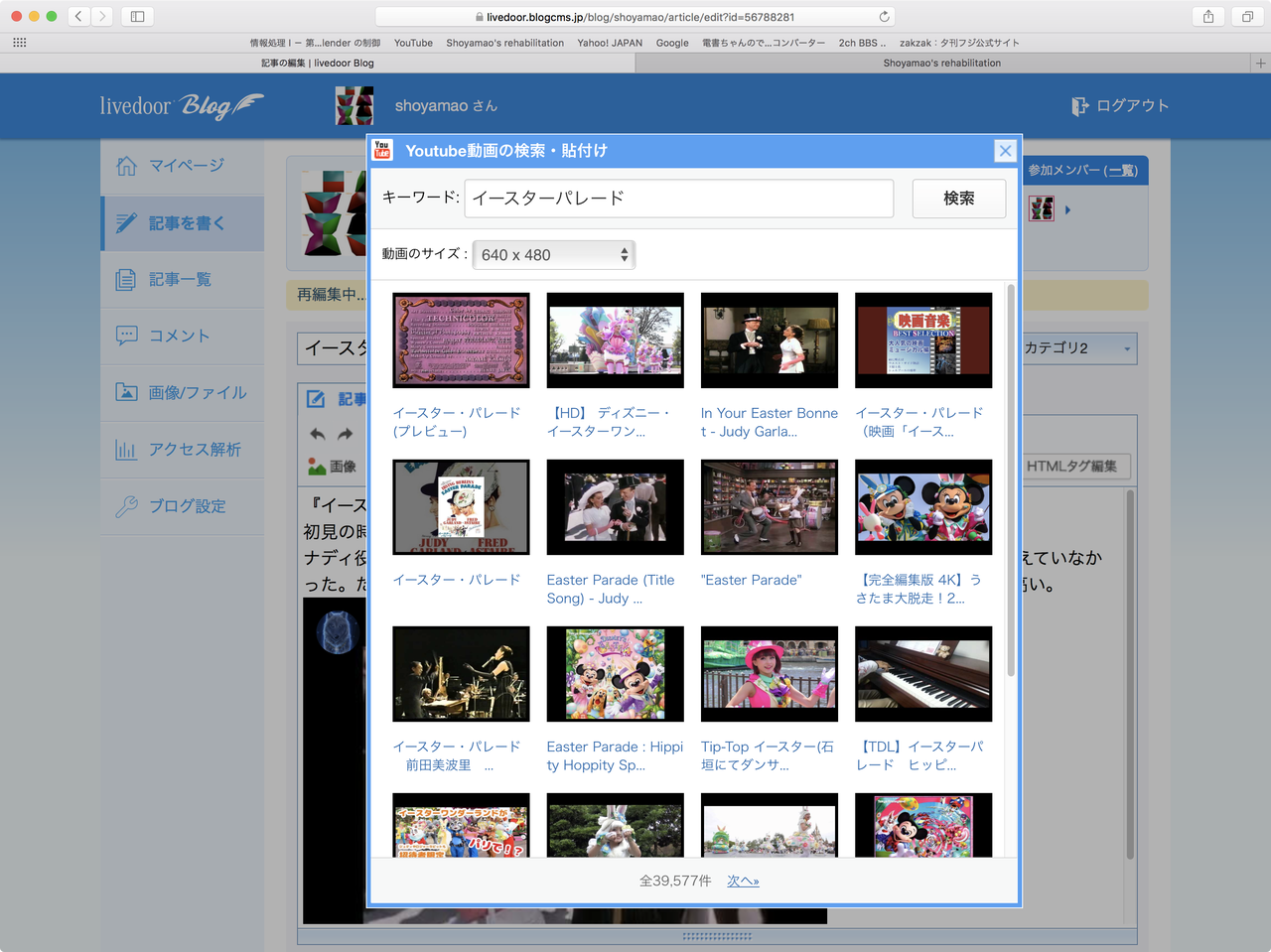Select the イースター・パレード (プレビュー) thumbnail
Viewport: 1271px width, 952px height.
(x=461, y=340)
